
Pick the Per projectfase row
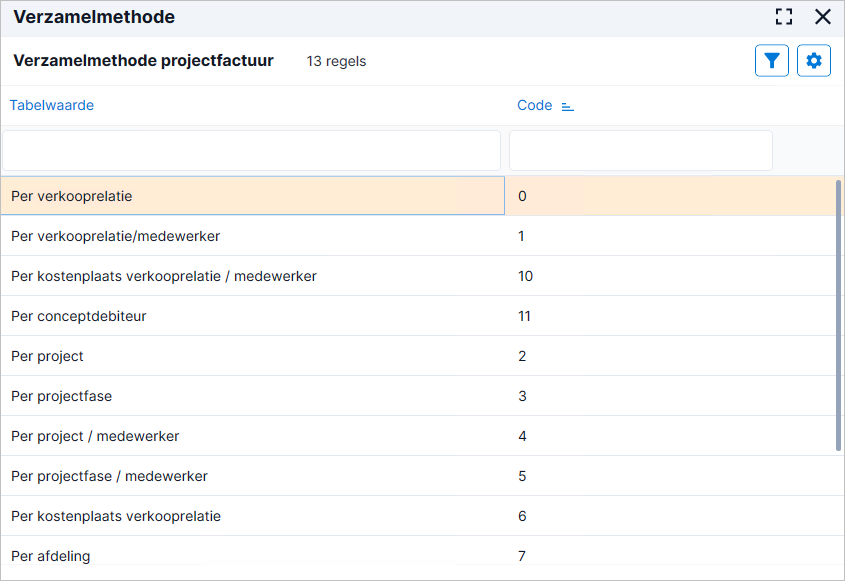coord(418,396)
